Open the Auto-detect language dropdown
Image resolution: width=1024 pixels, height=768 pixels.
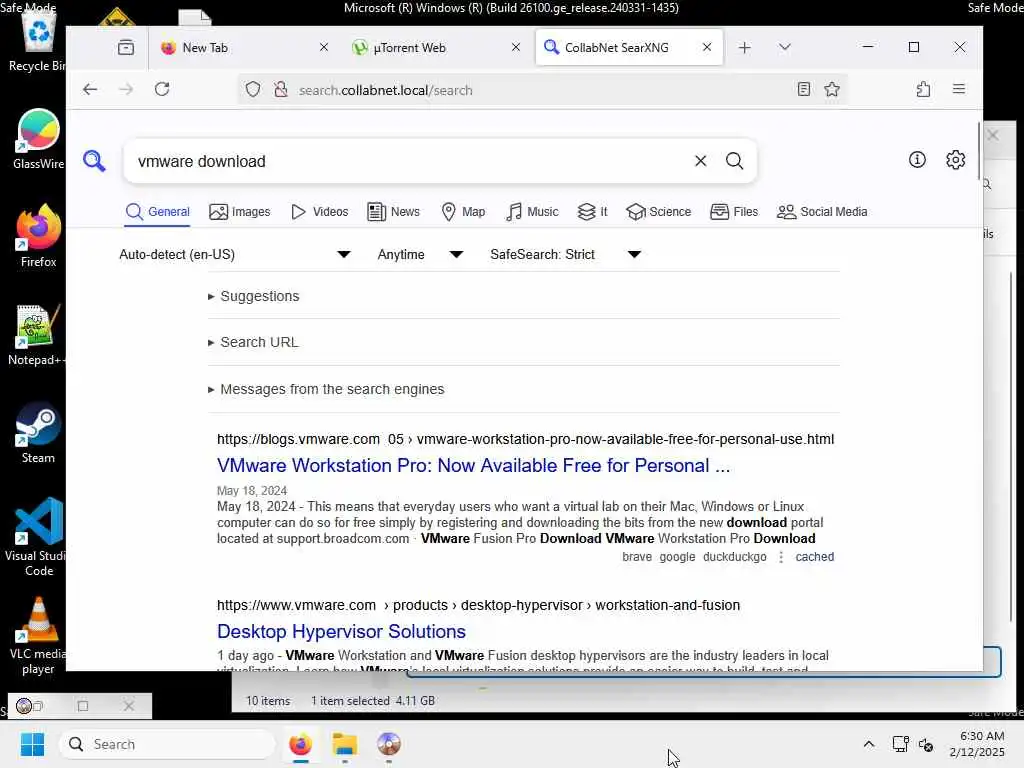pyautogui.click(x=235, y=254)
